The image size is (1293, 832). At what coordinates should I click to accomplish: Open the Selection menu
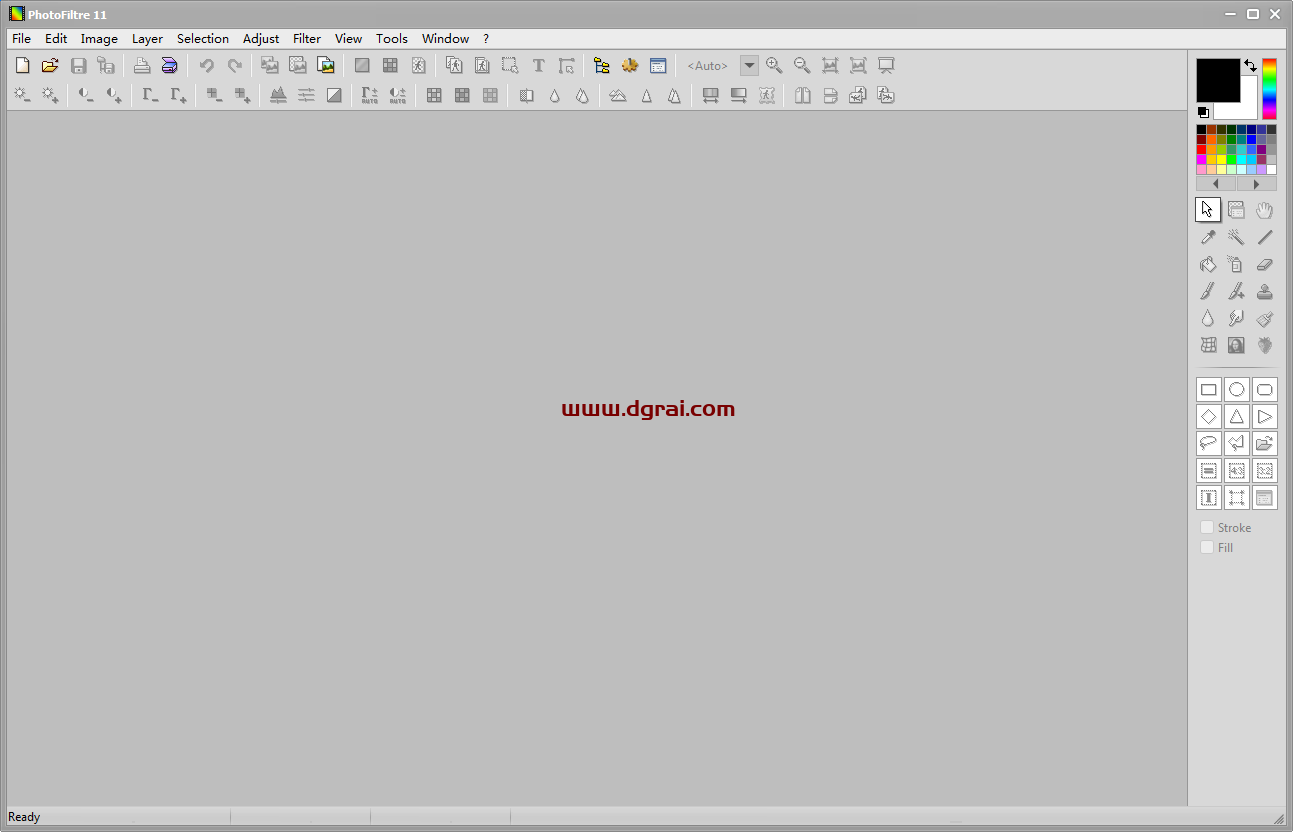click(203, 39)
